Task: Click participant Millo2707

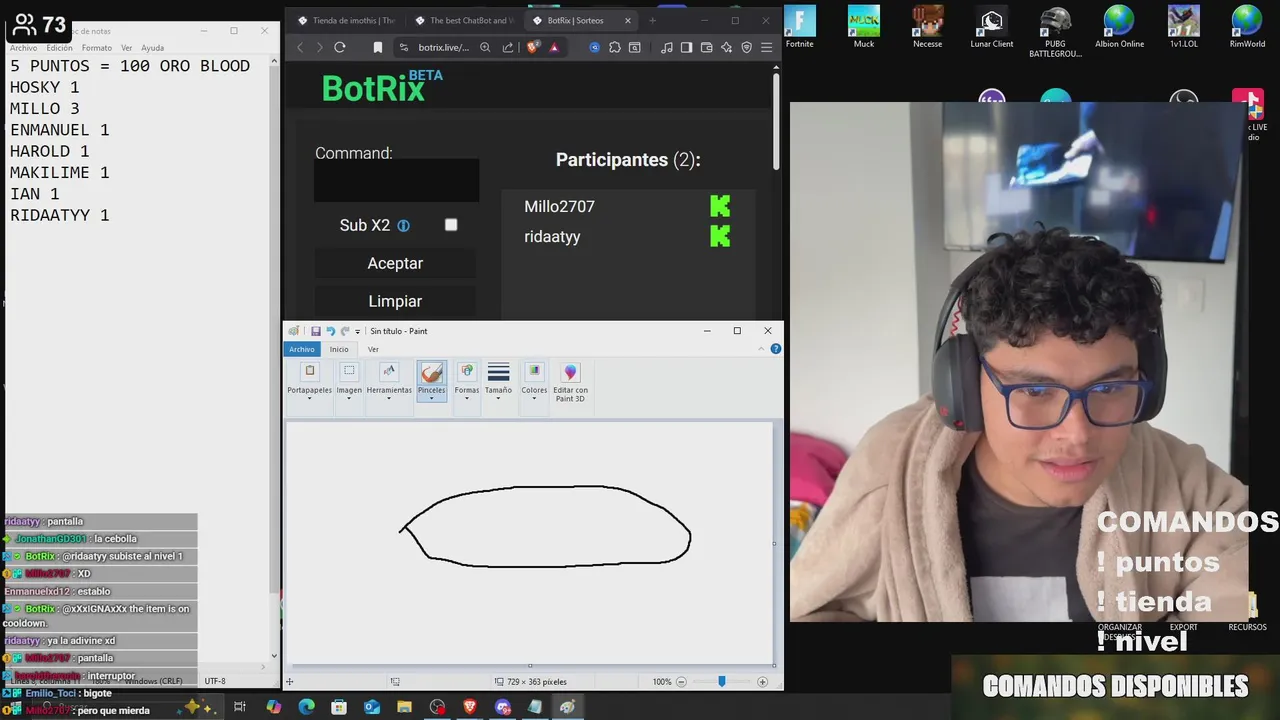Action: 559,206
